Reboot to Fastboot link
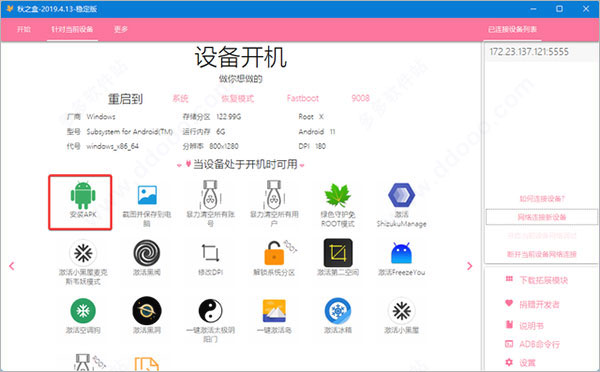The height and width of the screenshot is (372, 600). tap(303, 98)
